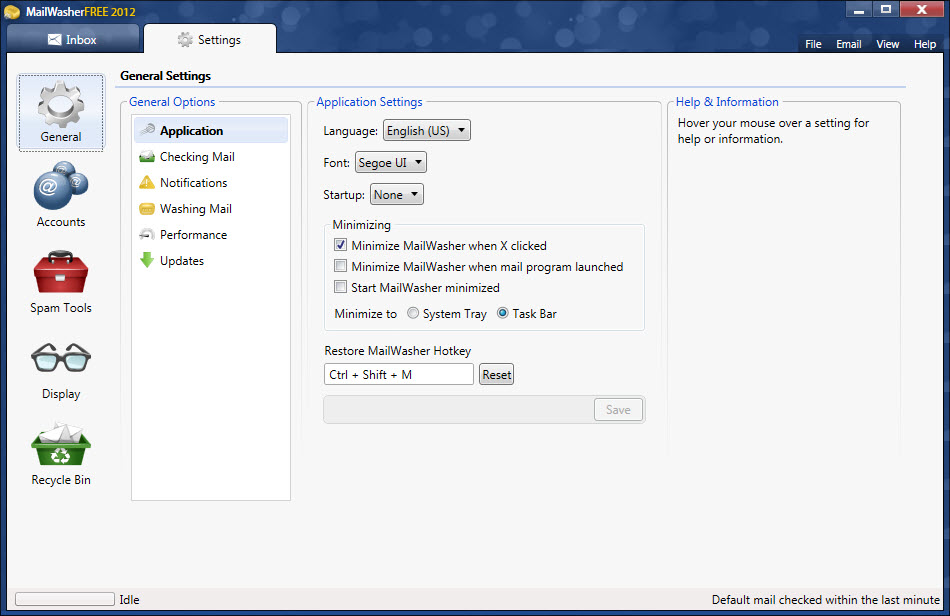Click the Performance gauge icon
Viewport: 950px width, 616px height.
[x=147, y=234]
